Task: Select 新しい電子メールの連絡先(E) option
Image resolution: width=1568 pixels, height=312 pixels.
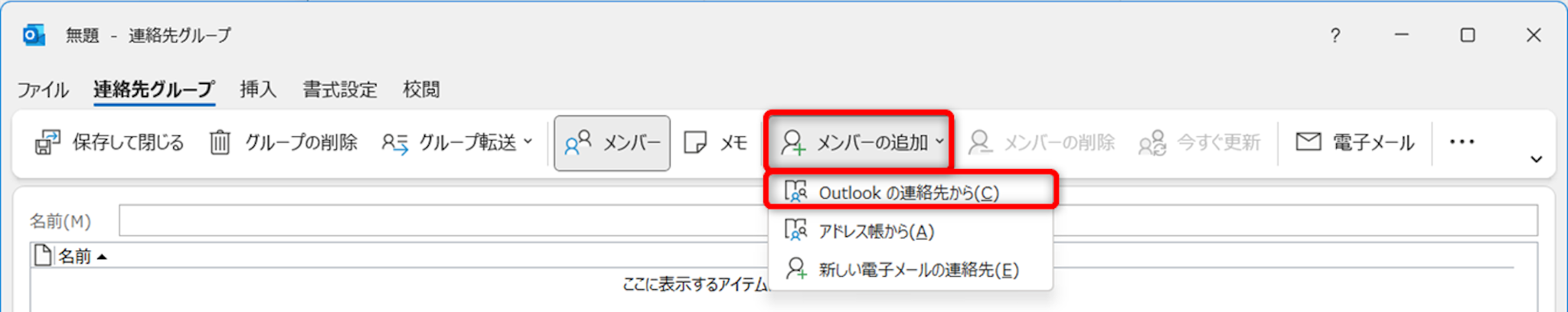Action: click(918, 269)
